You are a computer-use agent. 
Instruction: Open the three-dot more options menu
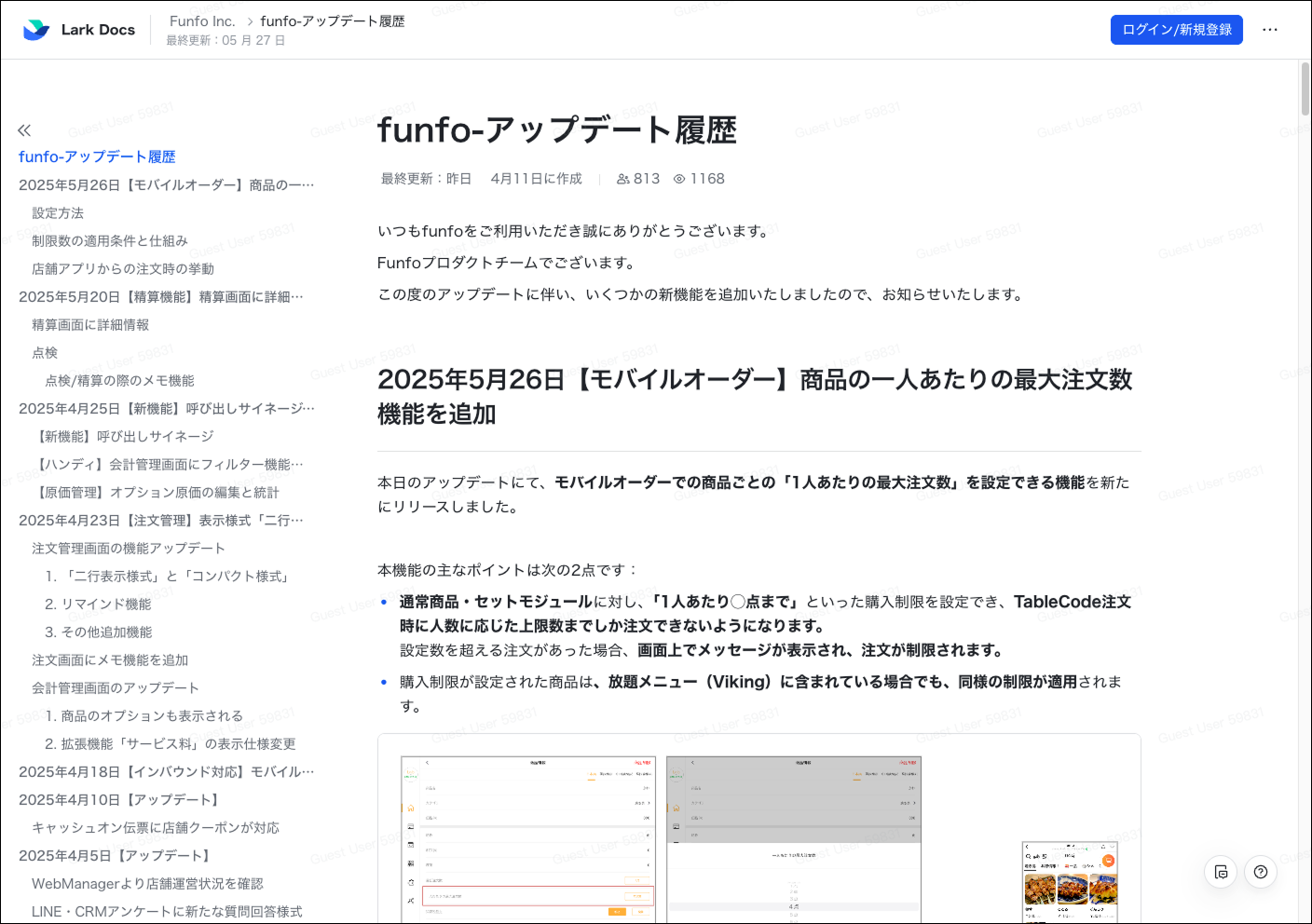1270,30
